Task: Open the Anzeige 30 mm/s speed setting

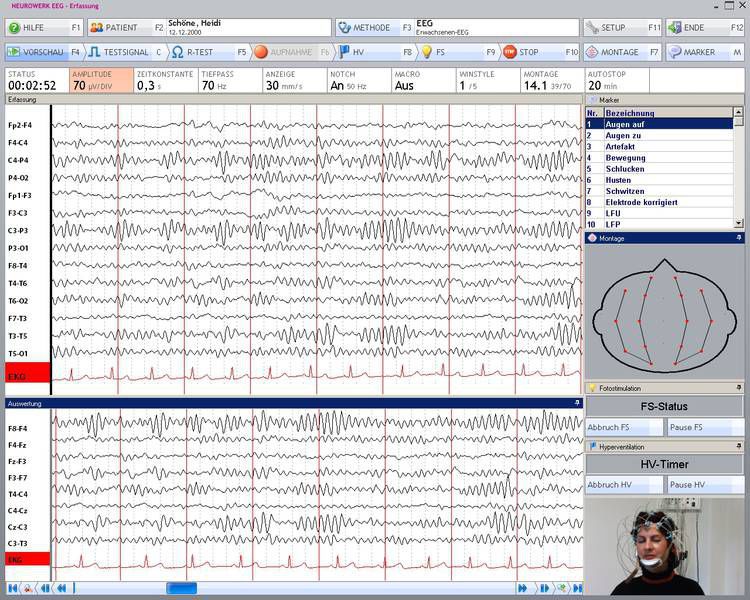Action: point(292,81)
